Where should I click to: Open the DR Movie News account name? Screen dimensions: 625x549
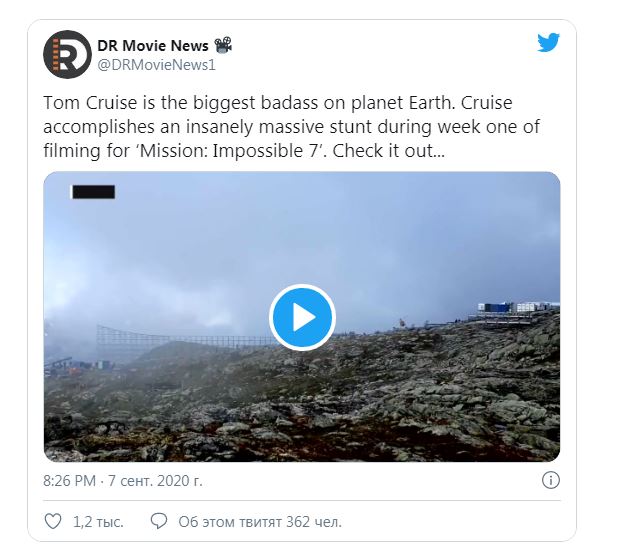[x=152, y=45]
